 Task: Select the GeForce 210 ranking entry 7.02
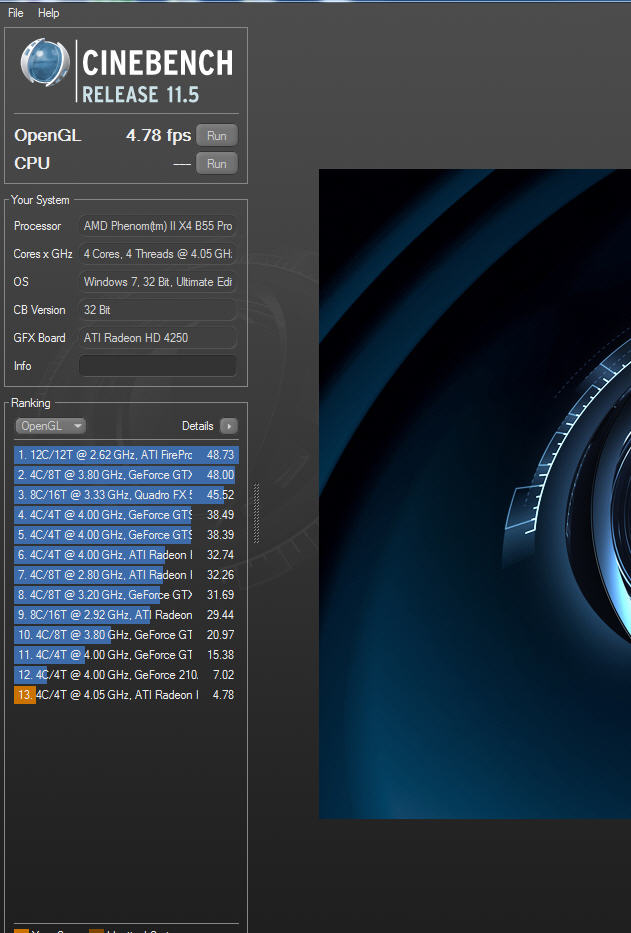pyautogui.click(x=126, y=675)
